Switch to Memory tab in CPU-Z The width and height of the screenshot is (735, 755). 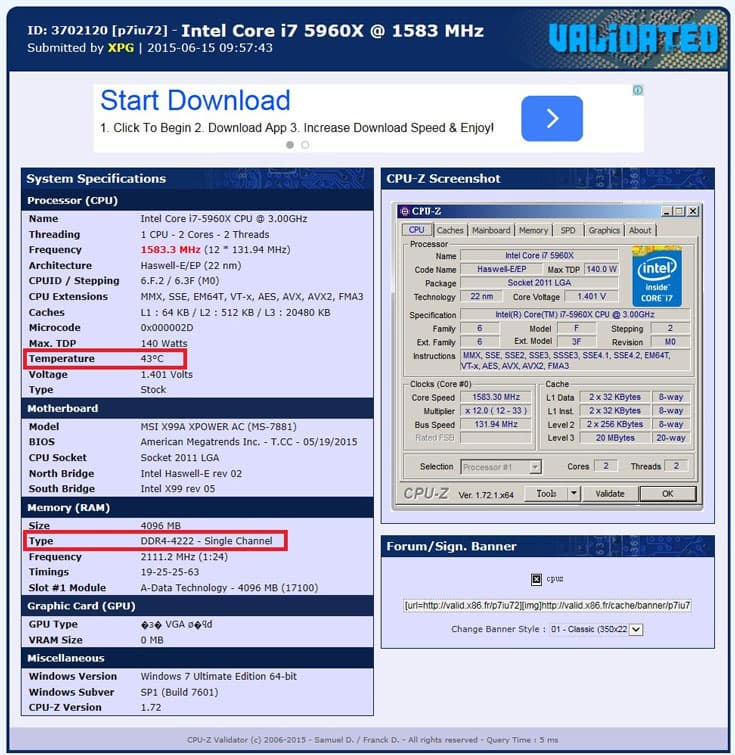click(533, 231)
